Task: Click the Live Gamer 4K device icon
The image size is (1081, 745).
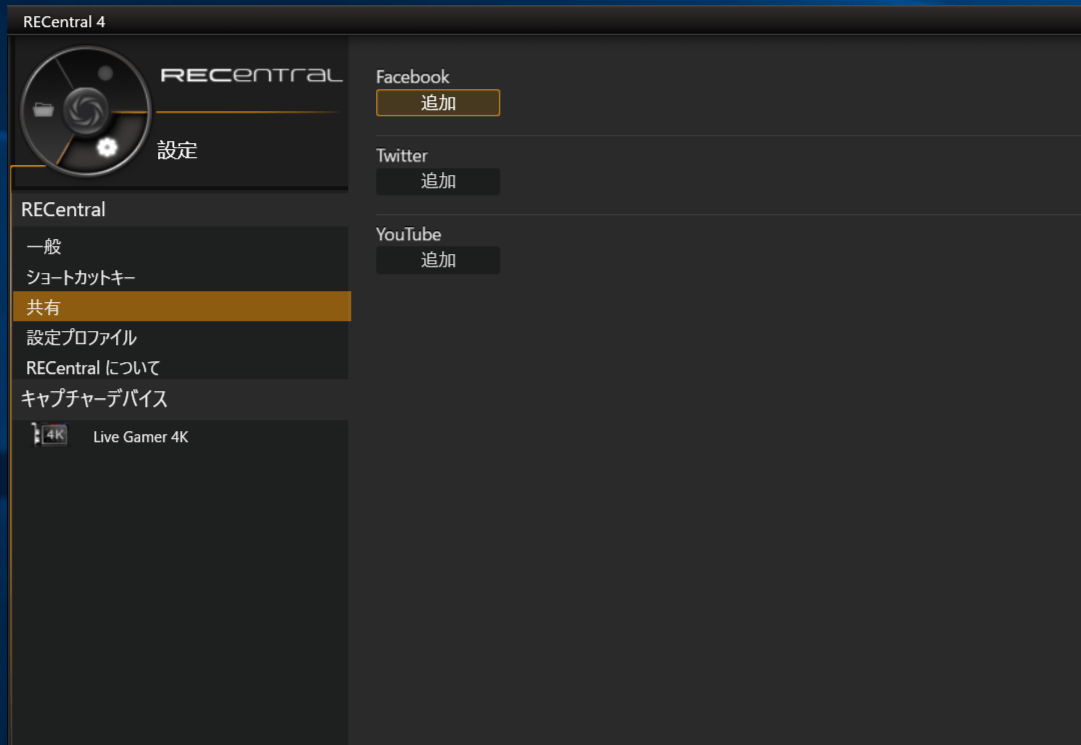Action: point(50,436)
